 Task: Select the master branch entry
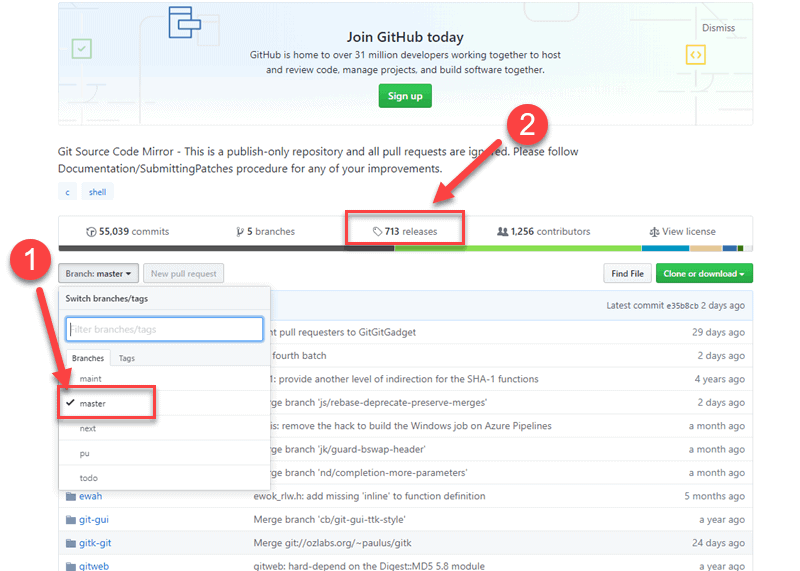[164, 403]
